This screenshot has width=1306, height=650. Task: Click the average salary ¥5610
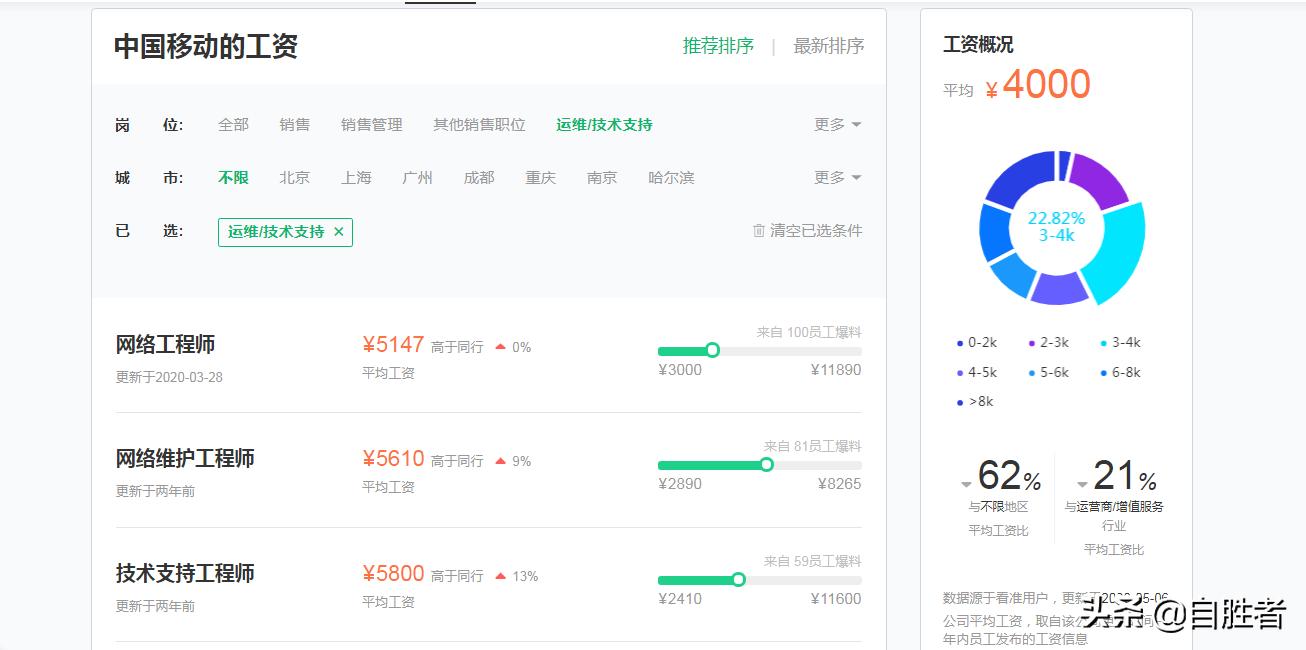(x=393, y=459)
